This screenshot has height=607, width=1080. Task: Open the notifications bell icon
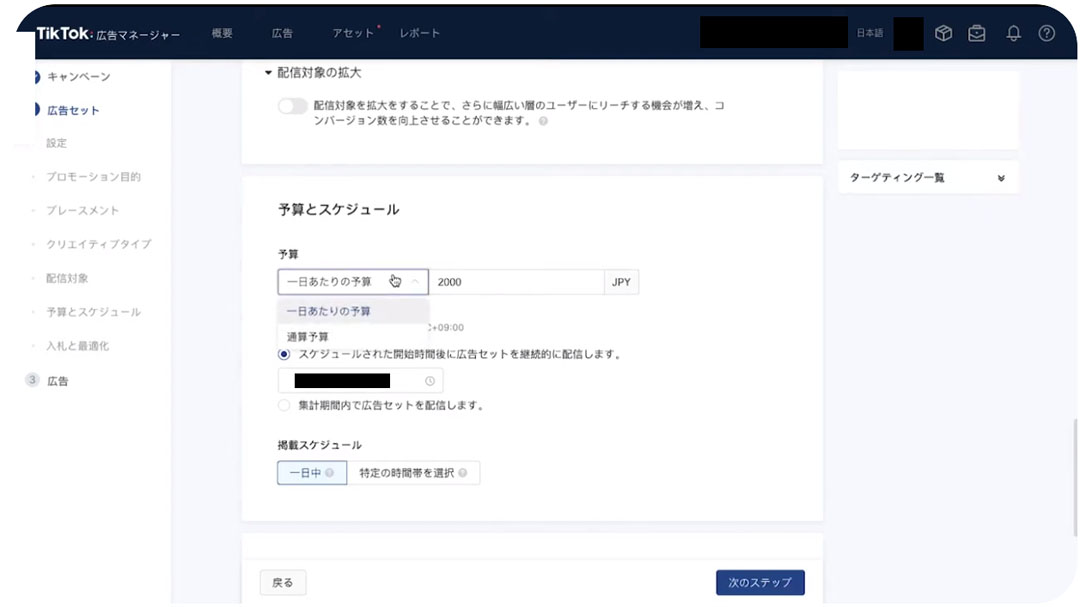tap(1013, 33)
